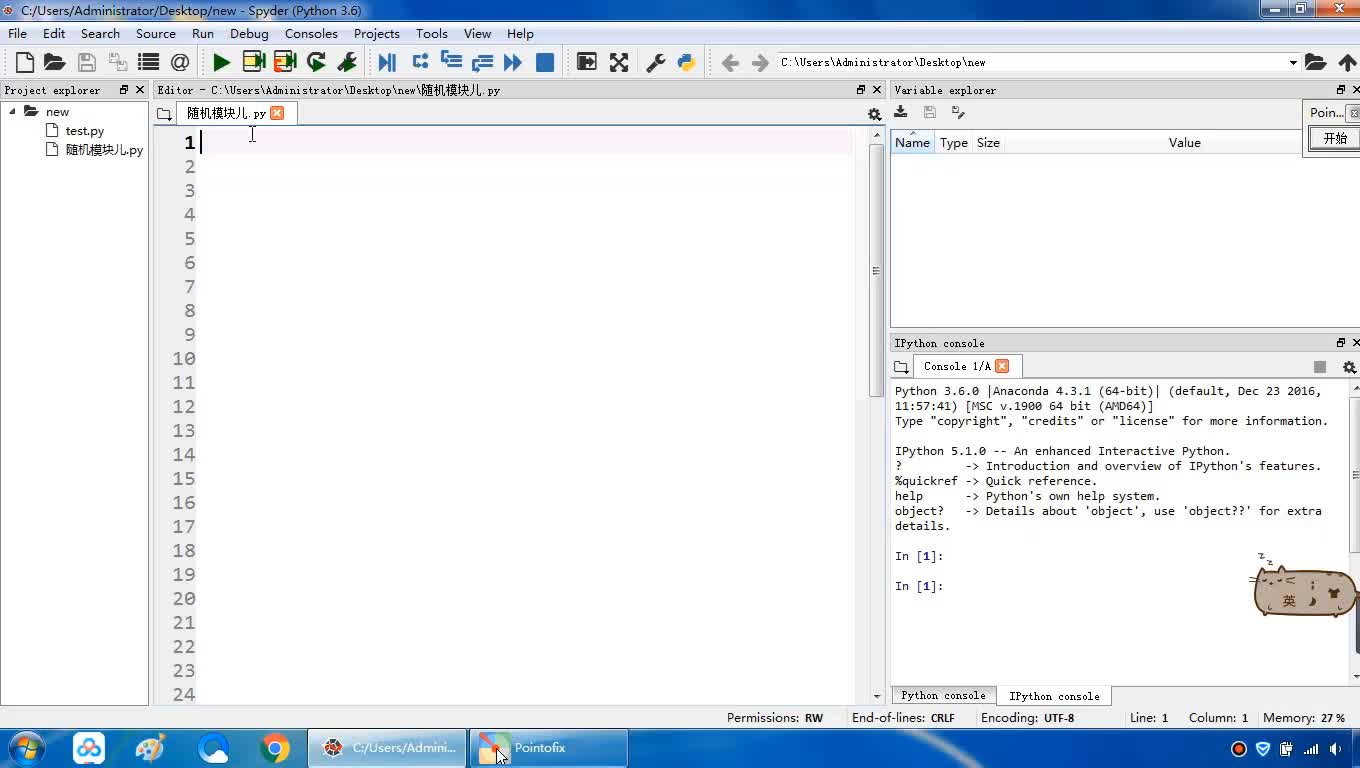Select test.py in Project explorer
This screenshot has width=1360, height=768.
pos(84,131)
